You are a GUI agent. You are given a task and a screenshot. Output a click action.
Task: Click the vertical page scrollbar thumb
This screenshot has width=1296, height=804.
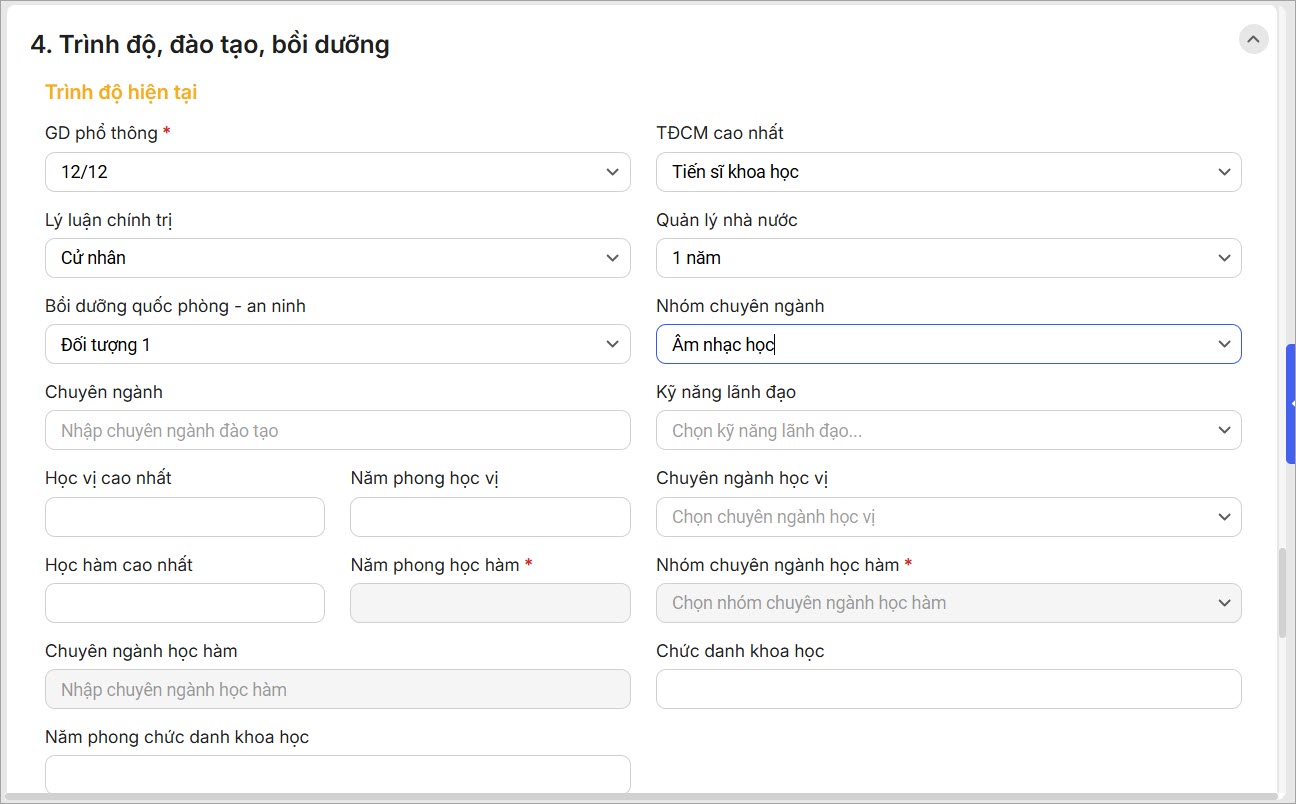pos(1282,593)
